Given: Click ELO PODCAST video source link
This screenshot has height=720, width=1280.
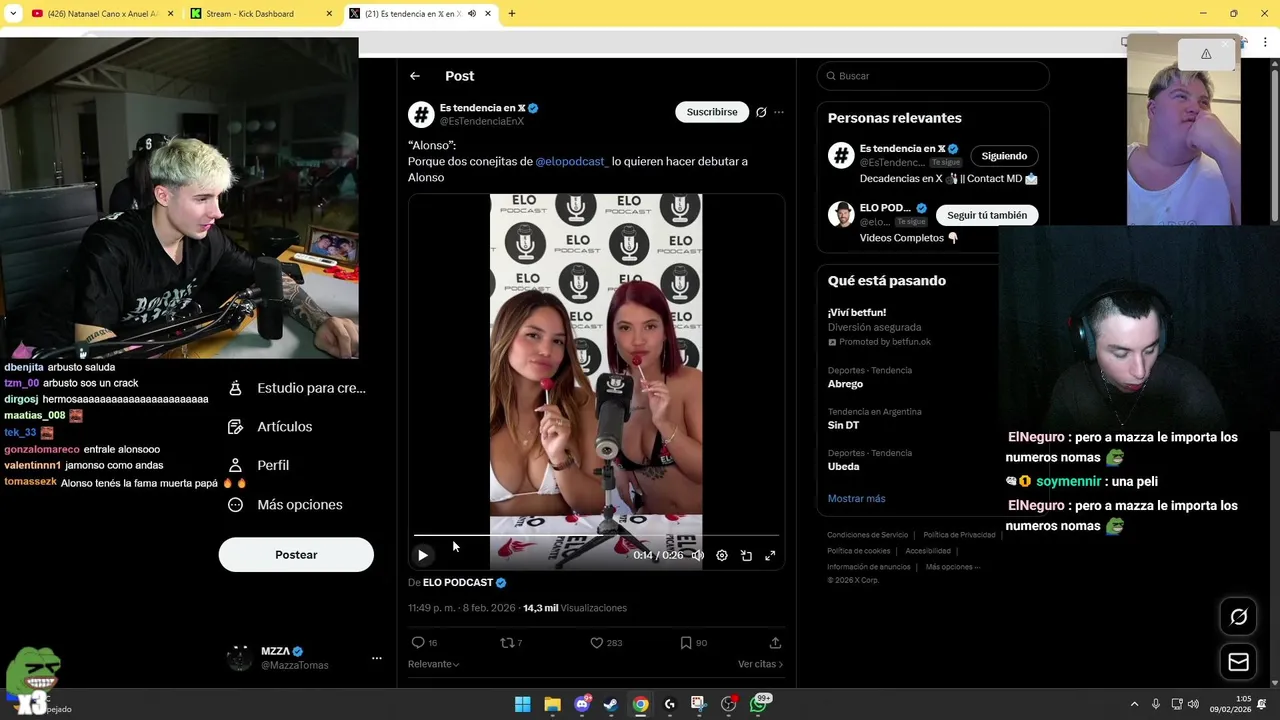Looking at the screenshot, I should [458, 583].
